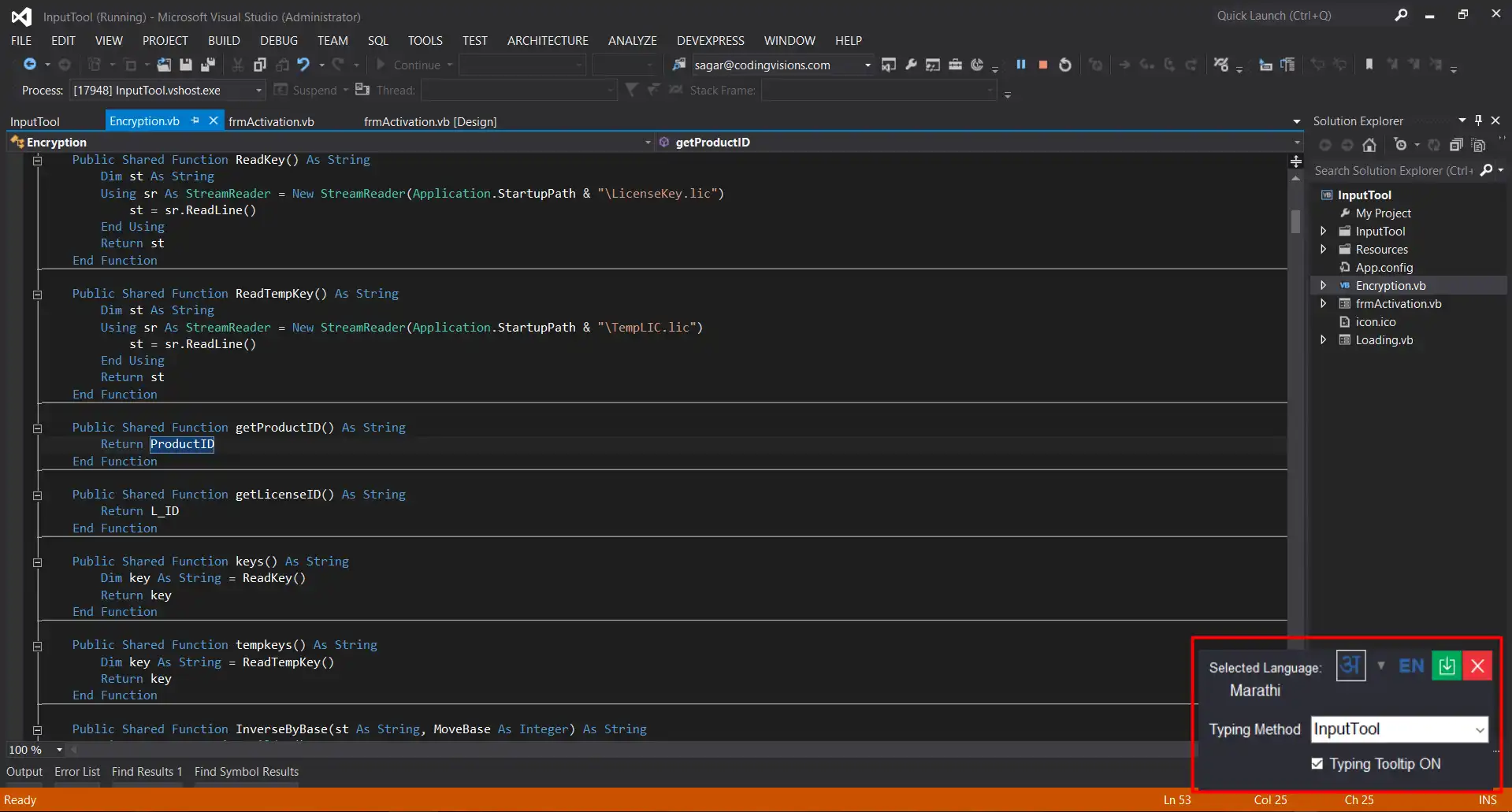The image size is (1512, 812).
Task: Open the Output panel tab
Action: click(x=24, y=772)
